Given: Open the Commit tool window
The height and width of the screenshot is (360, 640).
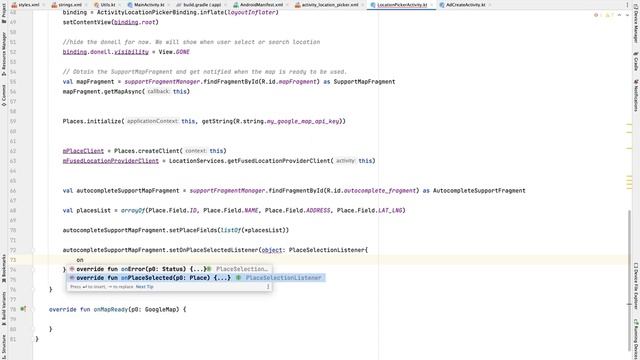Looking at the screenshot, I should (4, 96).
